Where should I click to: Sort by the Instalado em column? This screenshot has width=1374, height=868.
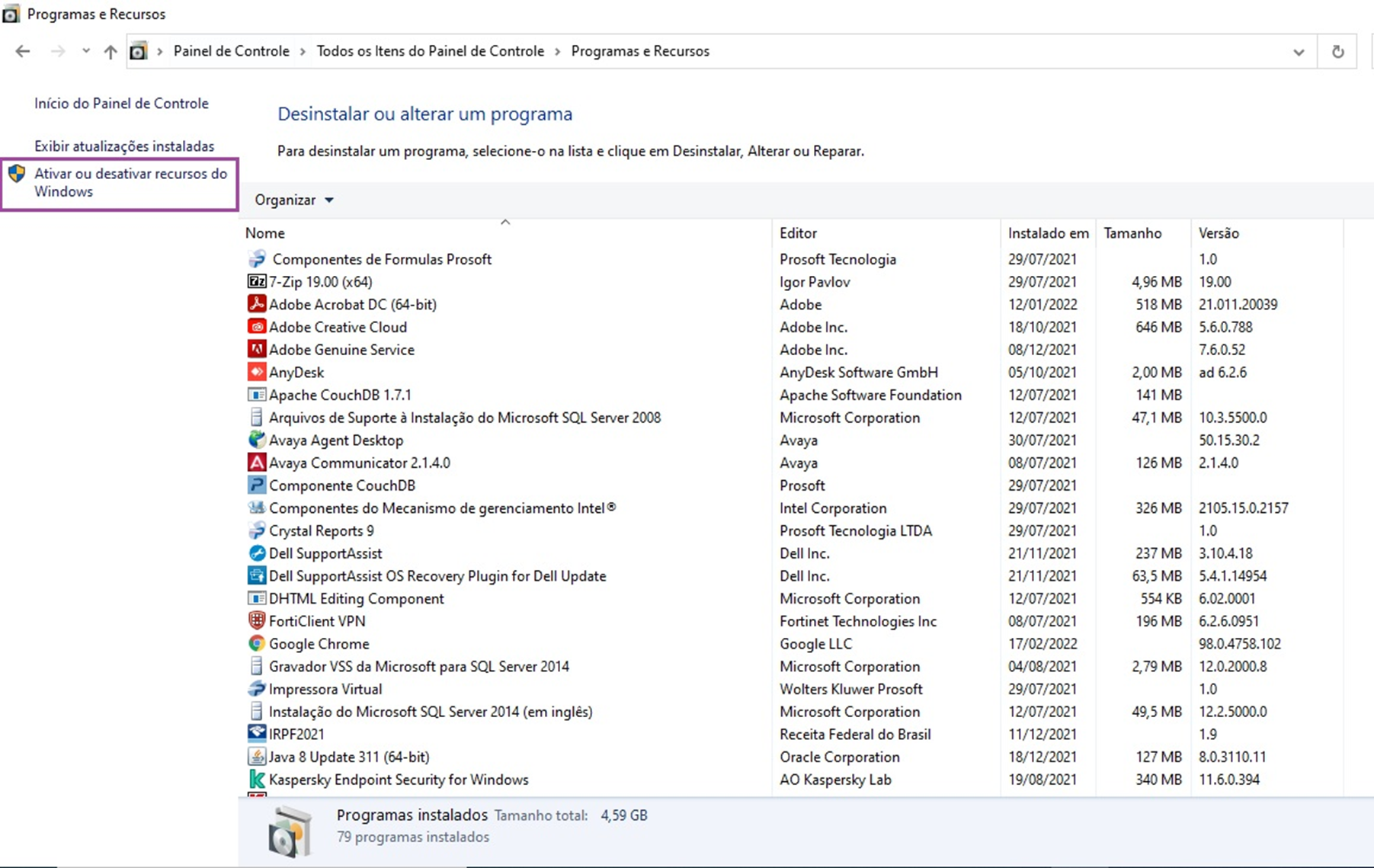(x=1048, y=233)
